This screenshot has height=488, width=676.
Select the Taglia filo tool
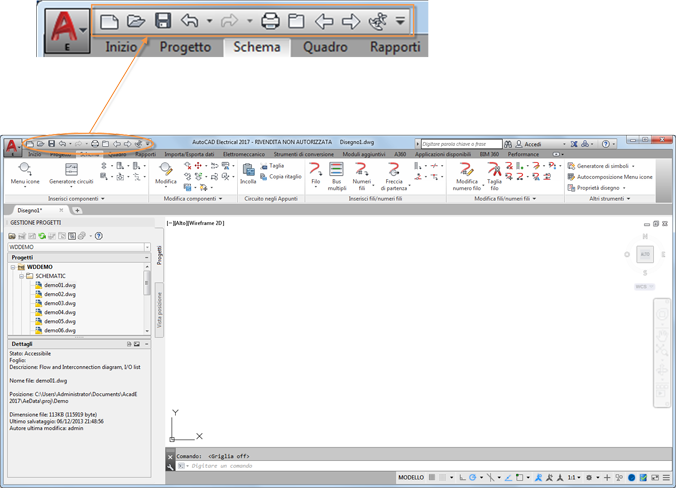pyautogui.click(x=494, y=176)
